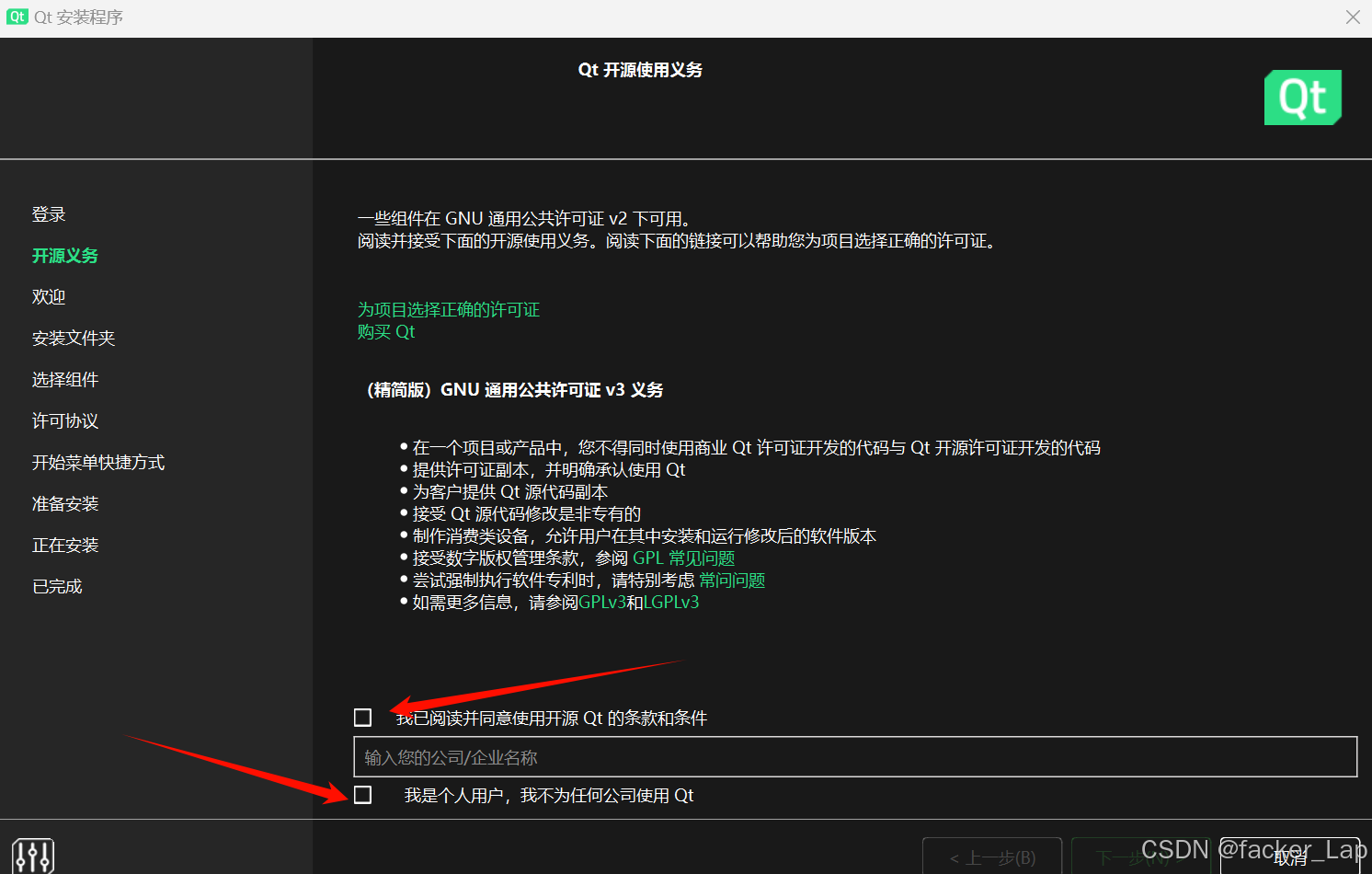The height and width of the screenshot is (874, 1372).
Task: Open the GPLv3 link
Action: [602, 603]
